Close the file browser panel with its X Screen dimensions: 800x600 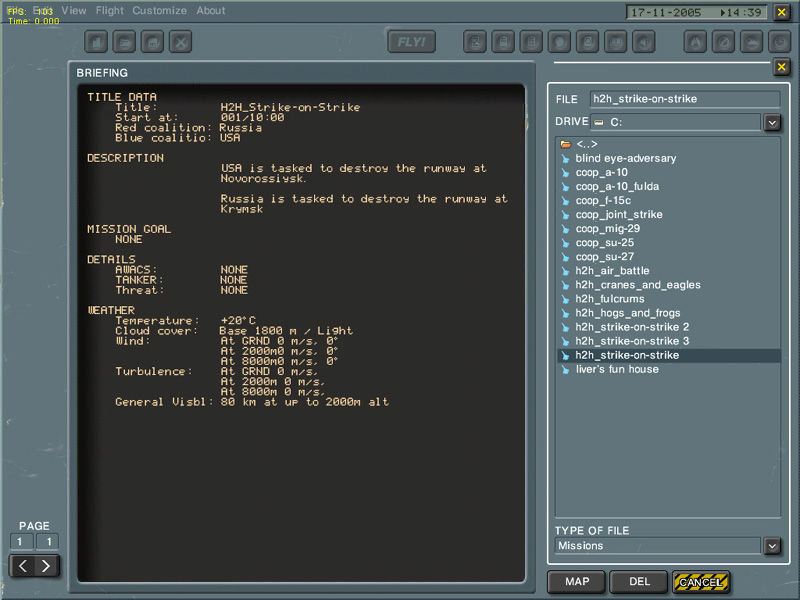point(781,67)
